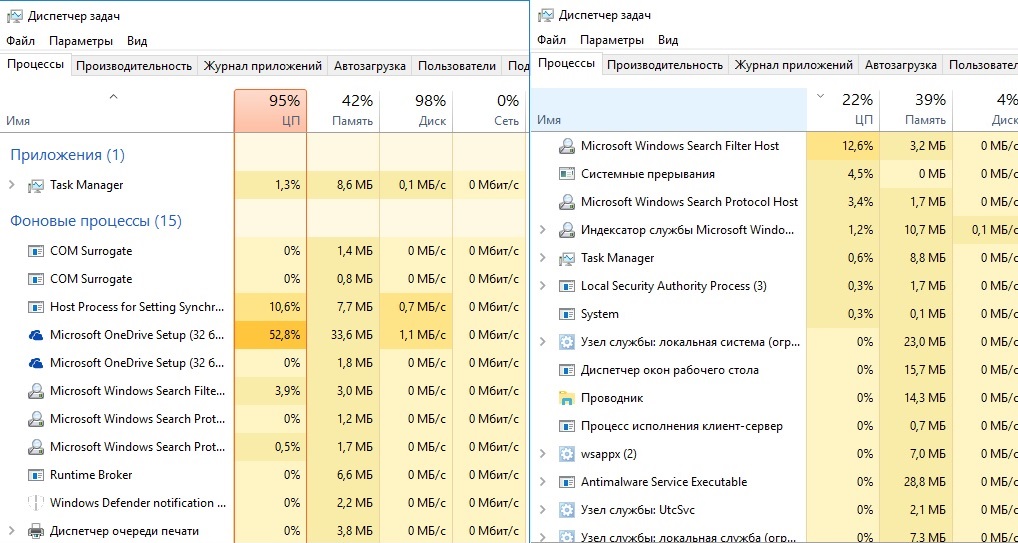Switch to Автозагрузка tab in right window

point(900,65)
